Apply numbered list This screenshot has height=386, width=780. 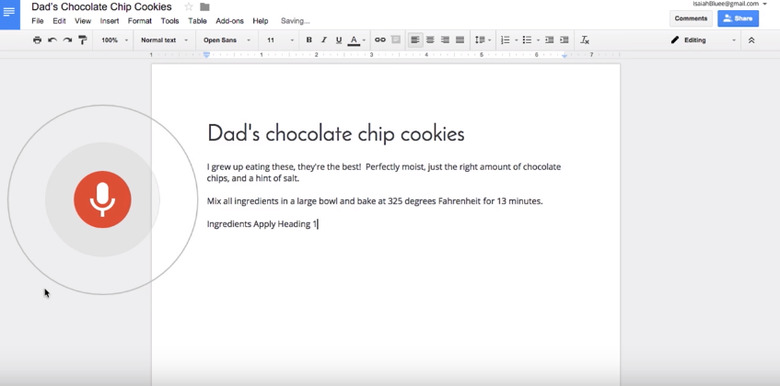[x=505, y=40]
